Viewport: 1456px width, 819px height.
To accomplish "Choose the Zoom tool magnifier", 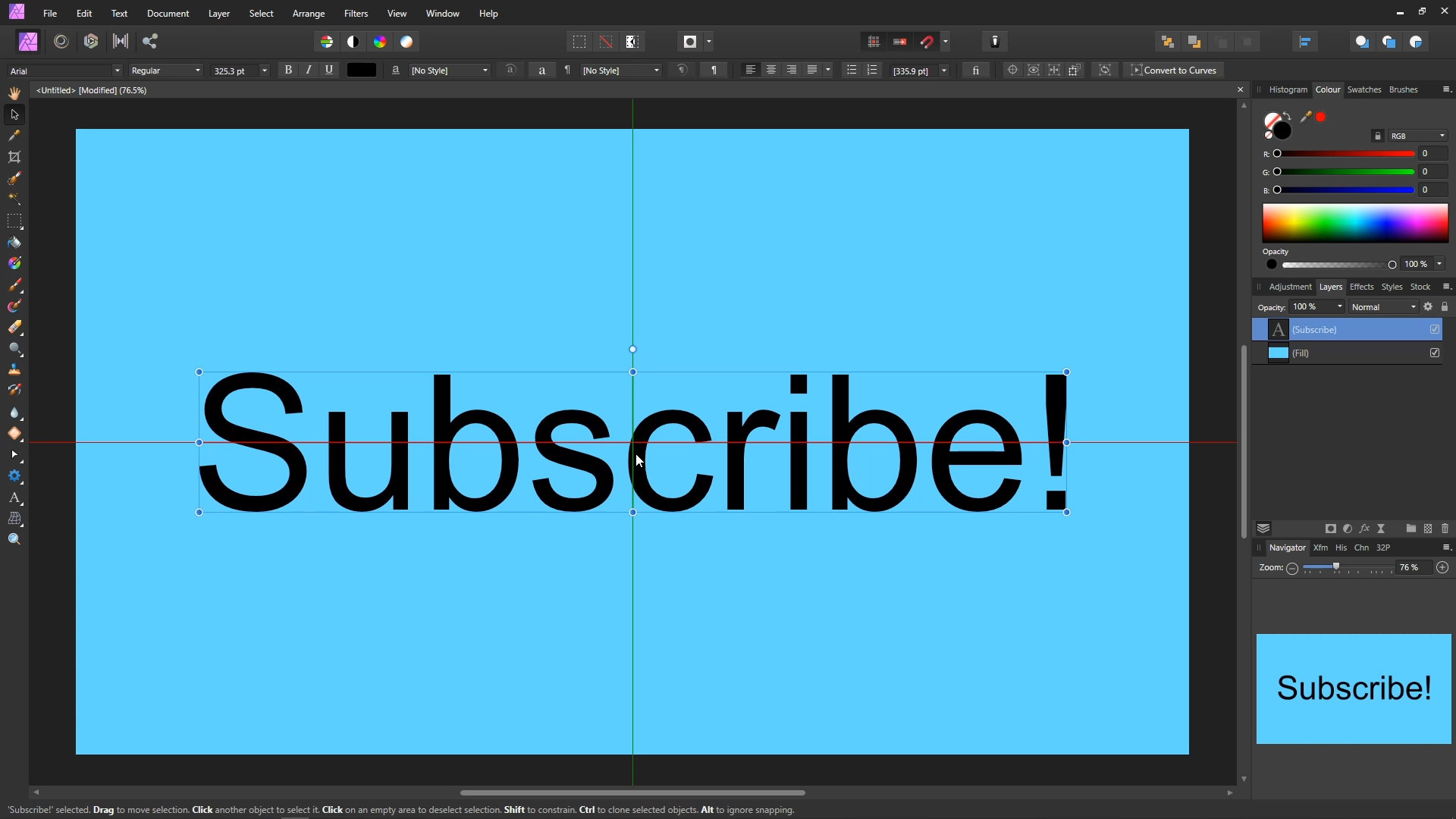I will point(14,539).
